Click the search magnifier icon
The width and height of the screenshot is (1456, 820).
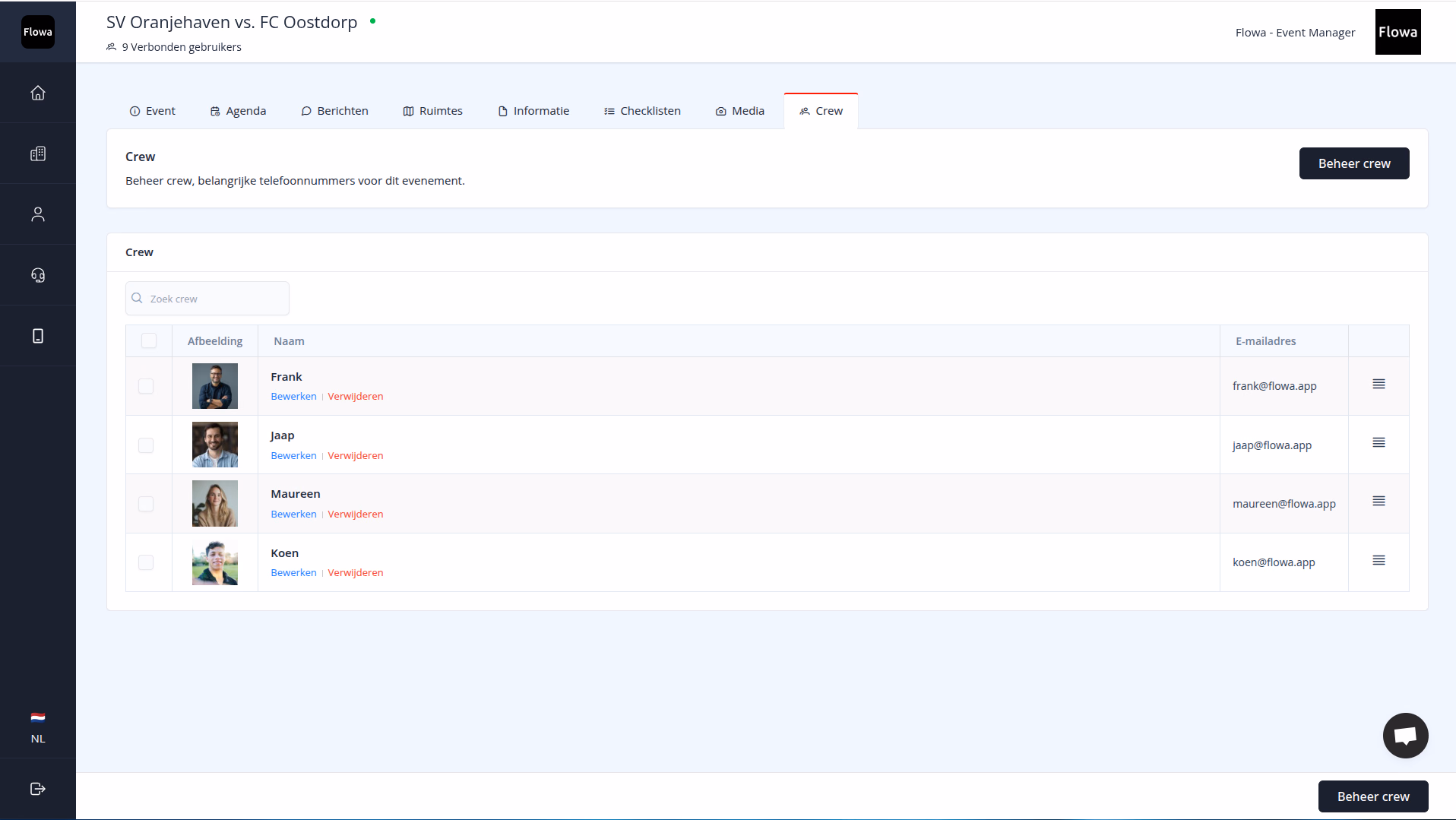[137, 298]
